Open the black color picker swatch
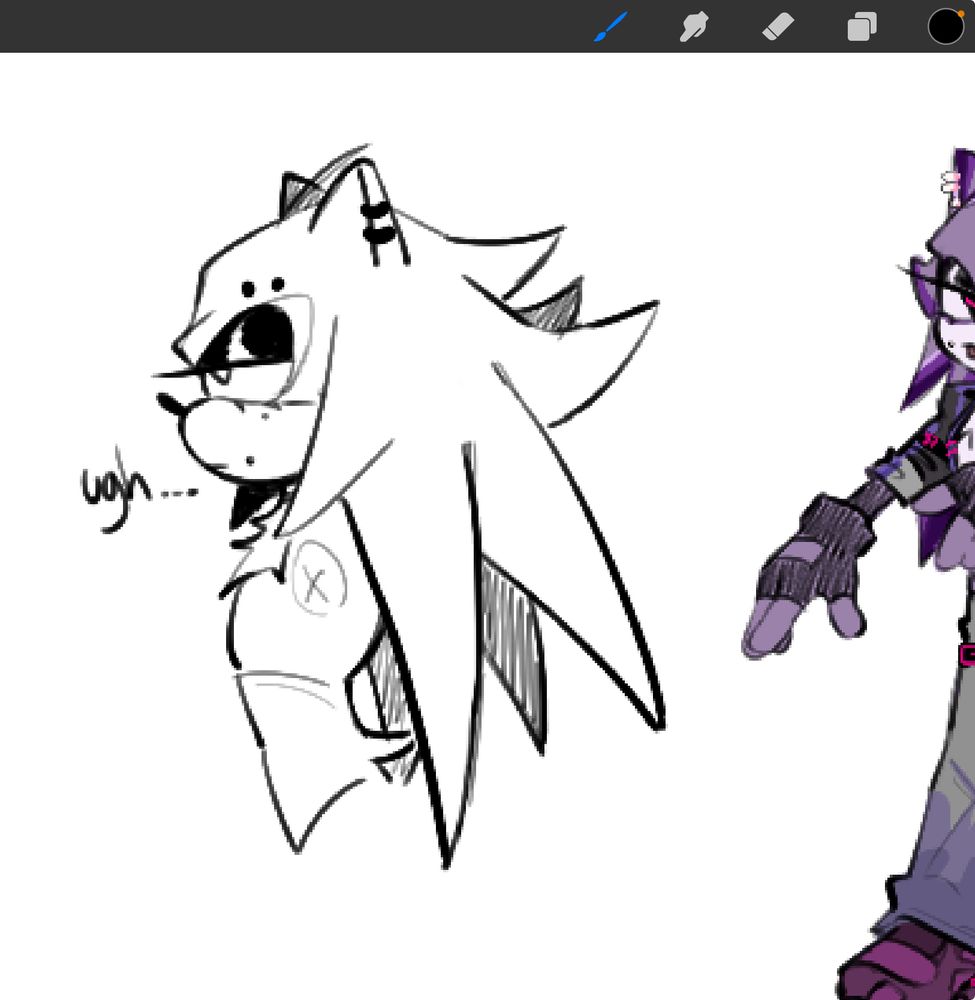Screen dimensions: 975x1000 coord(946,27)
